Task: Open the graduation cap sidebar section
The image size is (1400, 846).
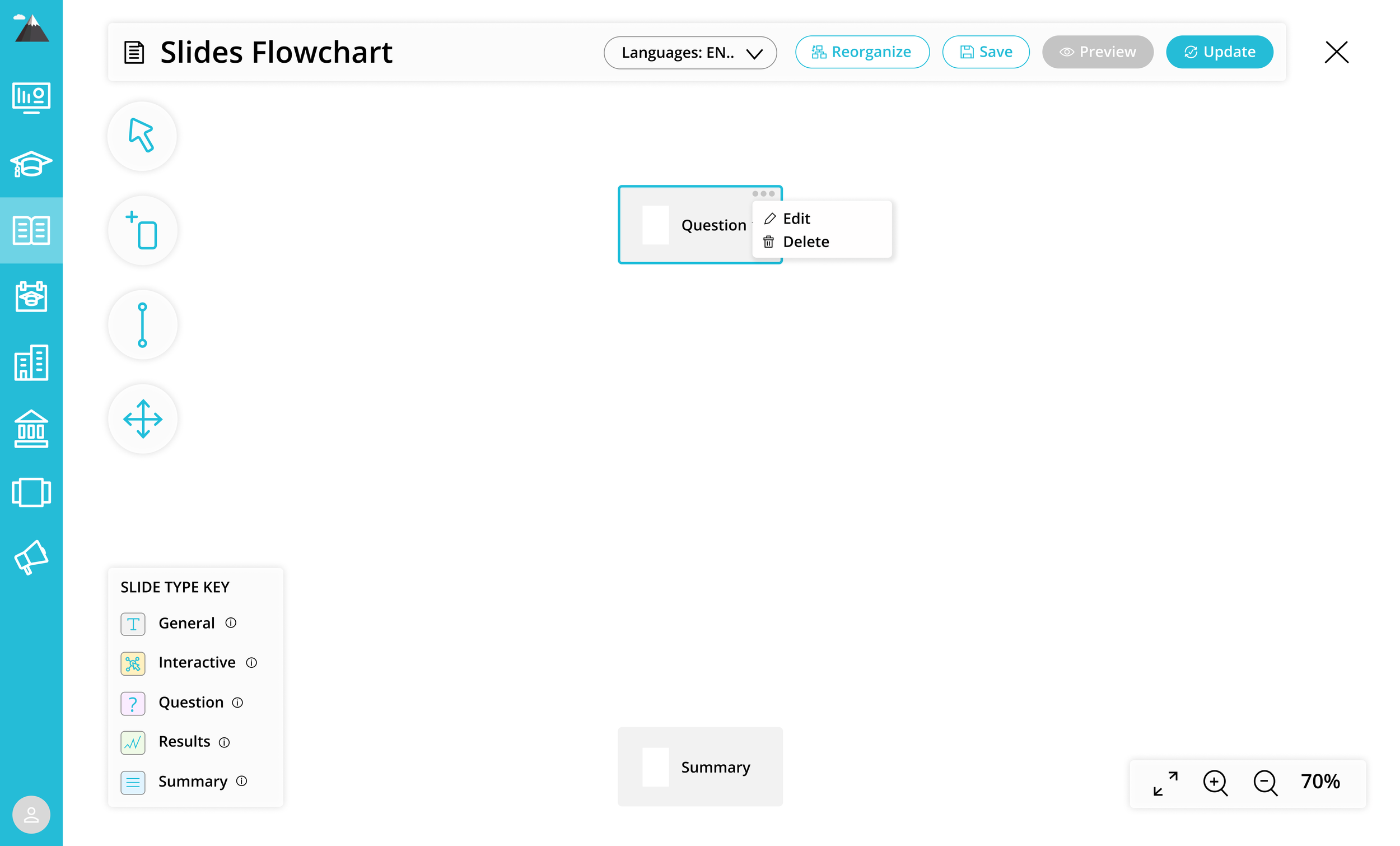Action: click(31, 164)
